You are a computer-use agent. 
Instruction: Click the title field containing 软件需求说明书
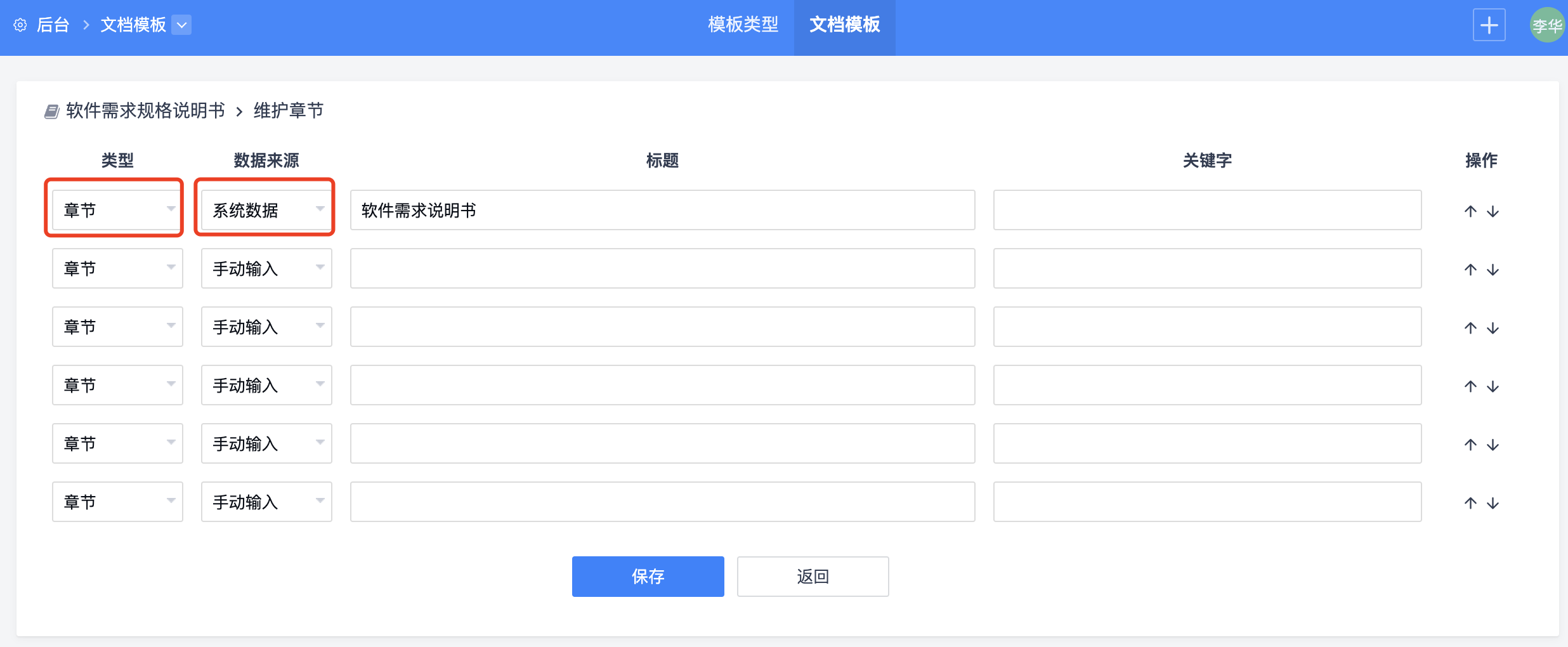click(662, 210)
